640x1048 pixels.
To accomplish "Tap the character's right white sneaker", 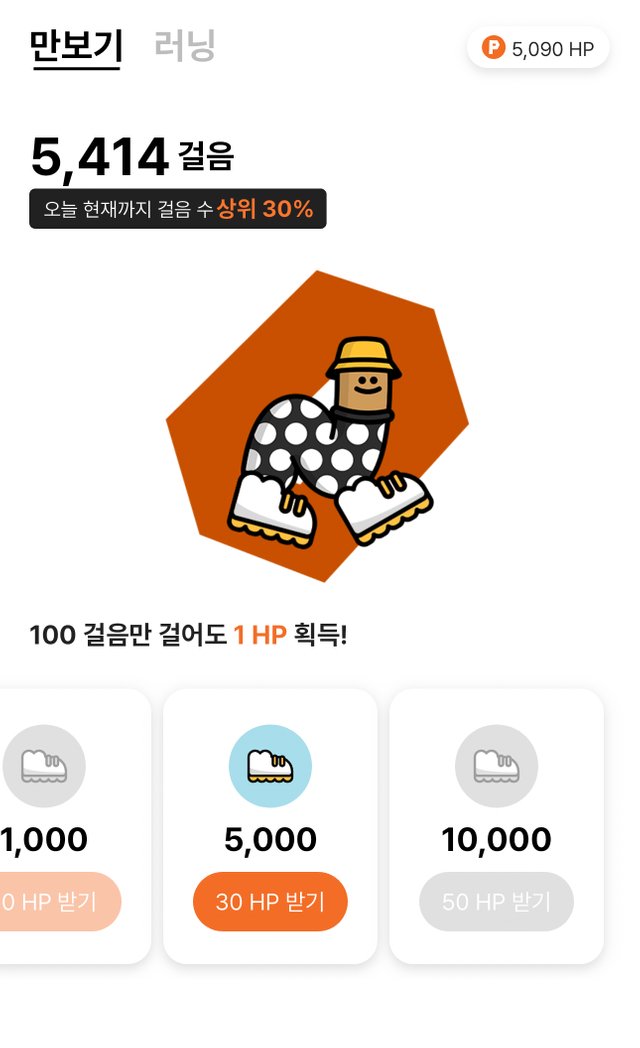I will (384, 505).
